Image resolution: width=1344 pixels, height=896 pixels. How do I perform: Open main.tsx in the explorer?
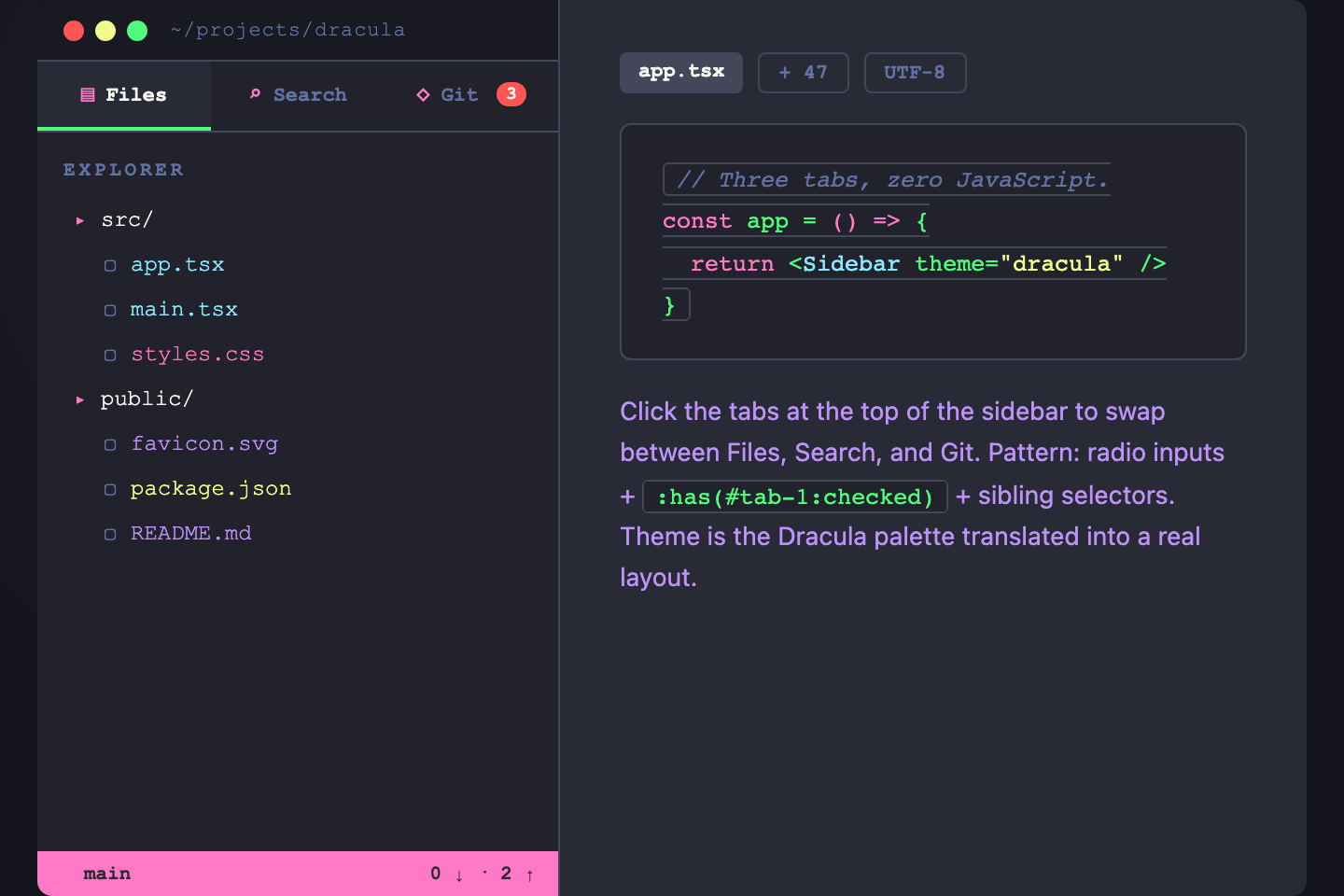(184, 310)
